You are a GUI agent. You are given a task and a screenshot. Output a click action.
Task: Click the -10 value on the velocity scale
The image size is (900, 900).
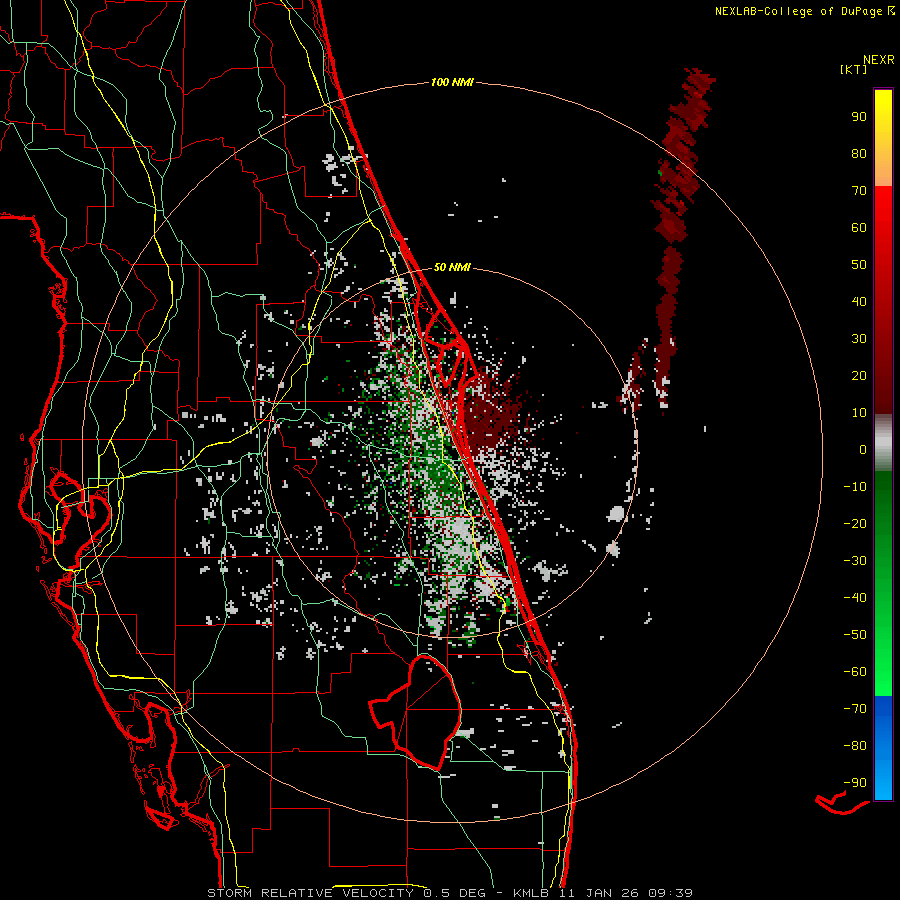coord(855,487)
